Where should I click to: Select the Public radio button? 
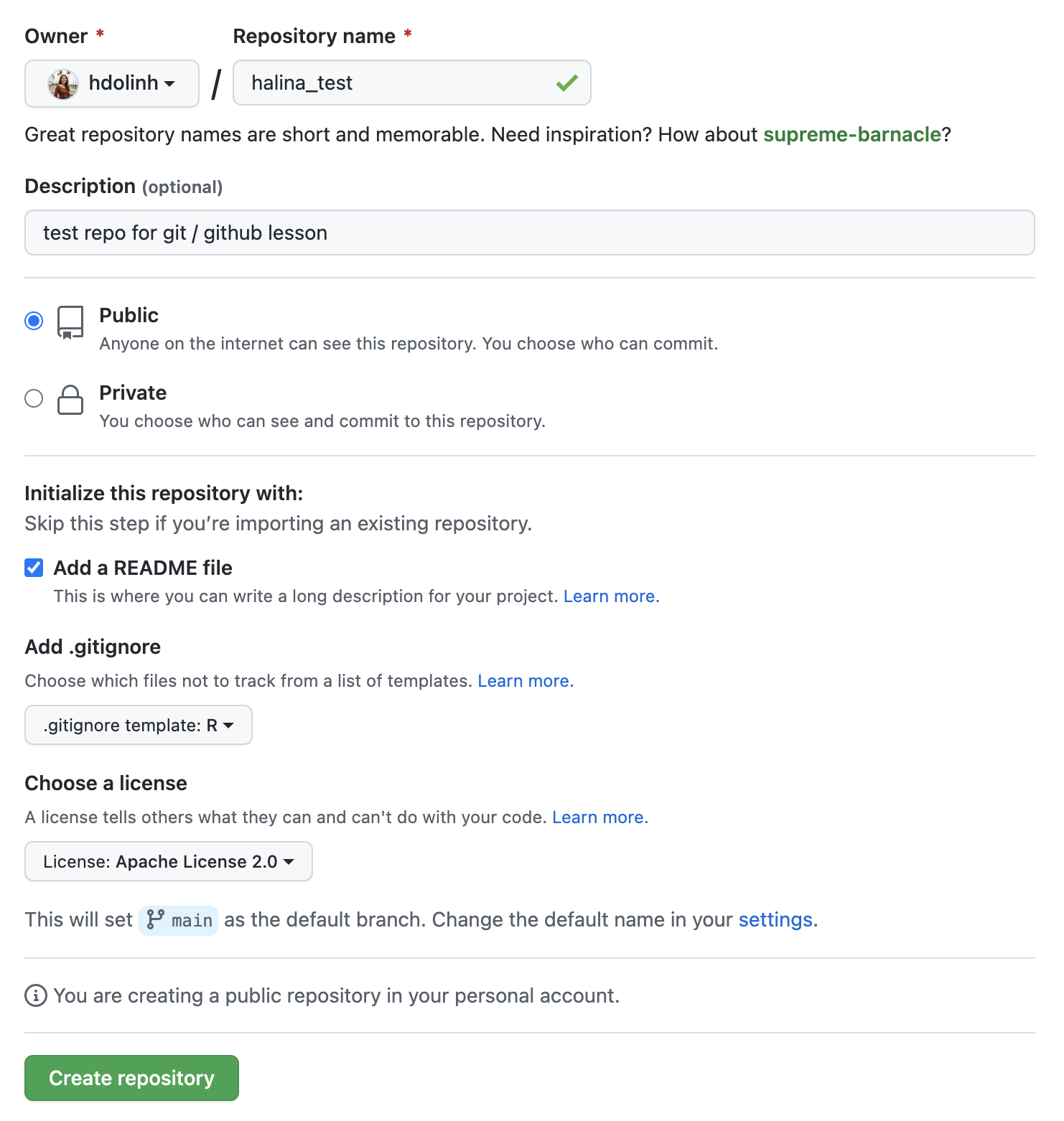tap(34, 321)
